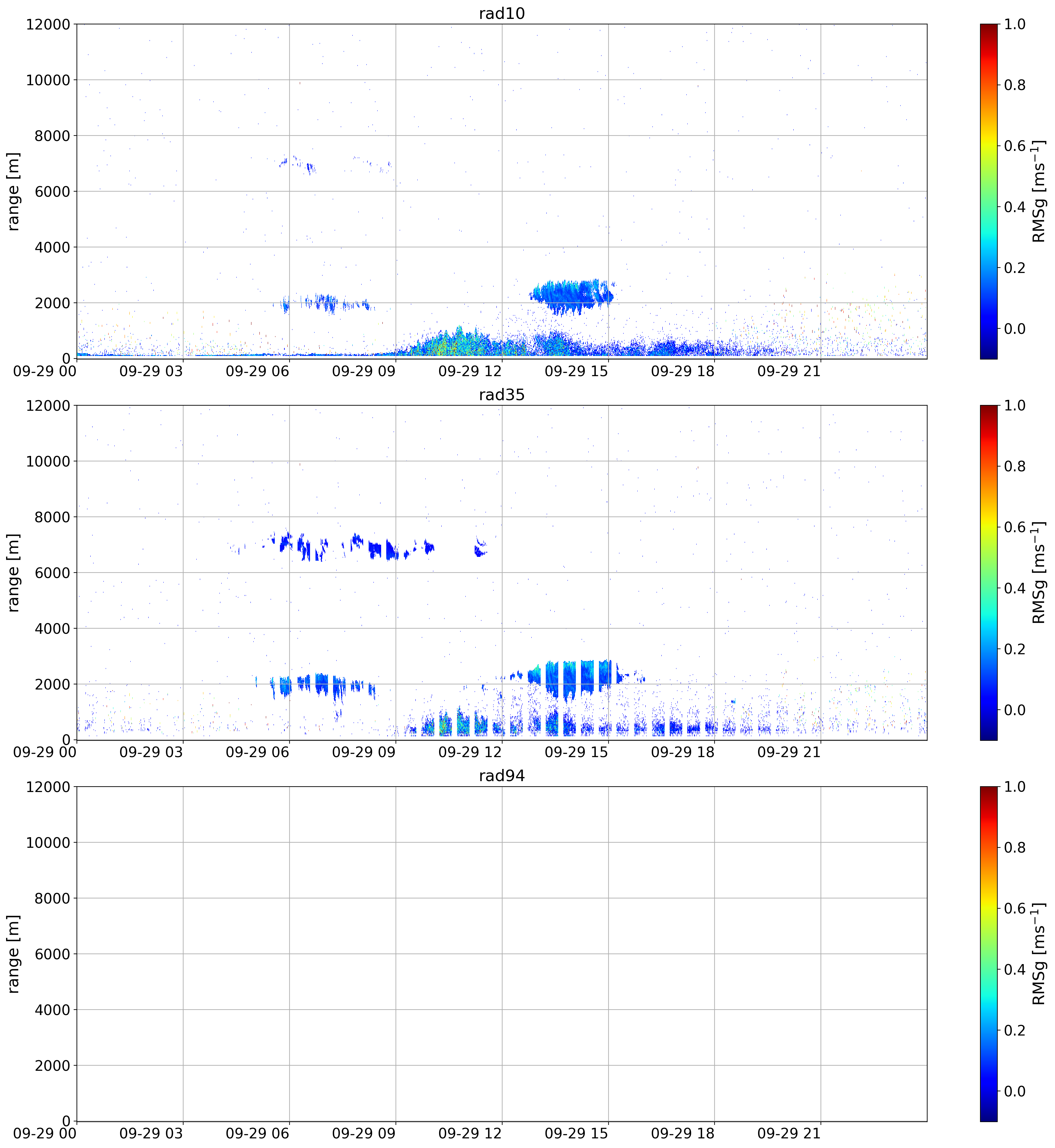Click the 0.0 colorbar tick of rad94
1055x1148 pixels.
click(x=1015, y=1092)
